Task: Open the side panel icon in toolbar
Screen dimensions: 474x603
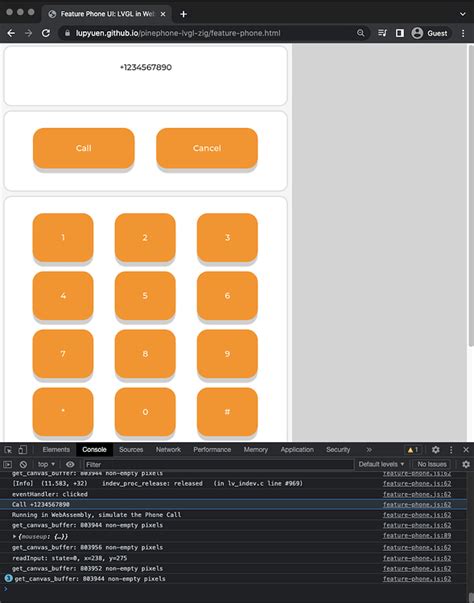Action: [400, 33]
